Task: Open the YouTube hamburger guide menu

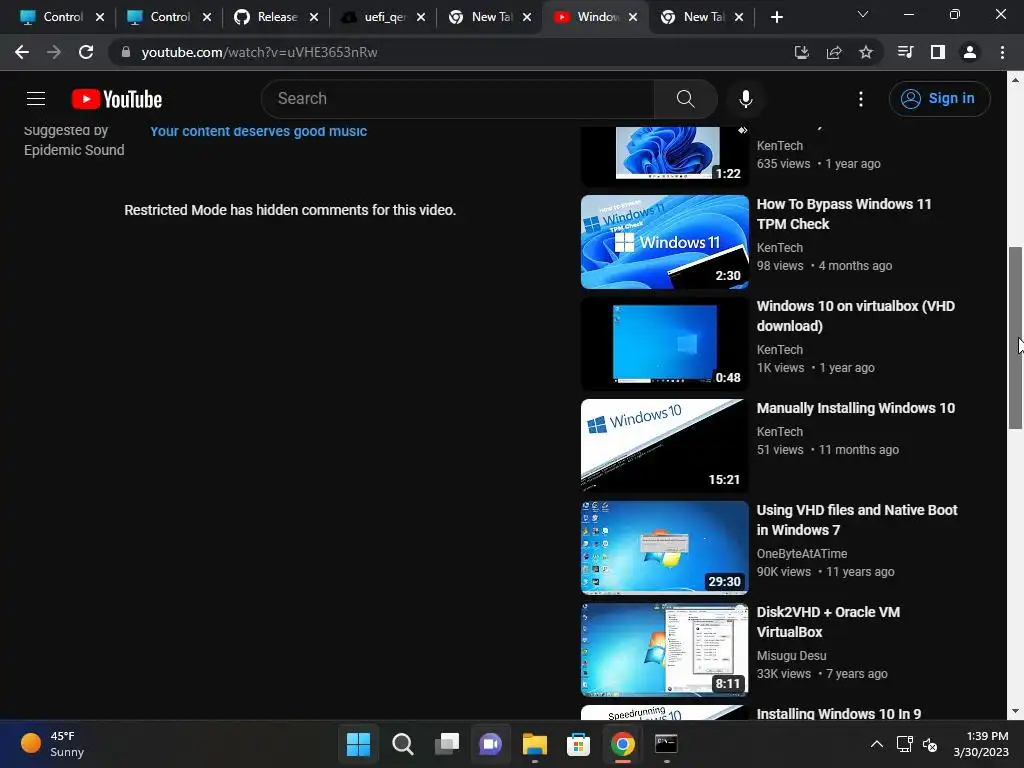Action: click(36, 99)
